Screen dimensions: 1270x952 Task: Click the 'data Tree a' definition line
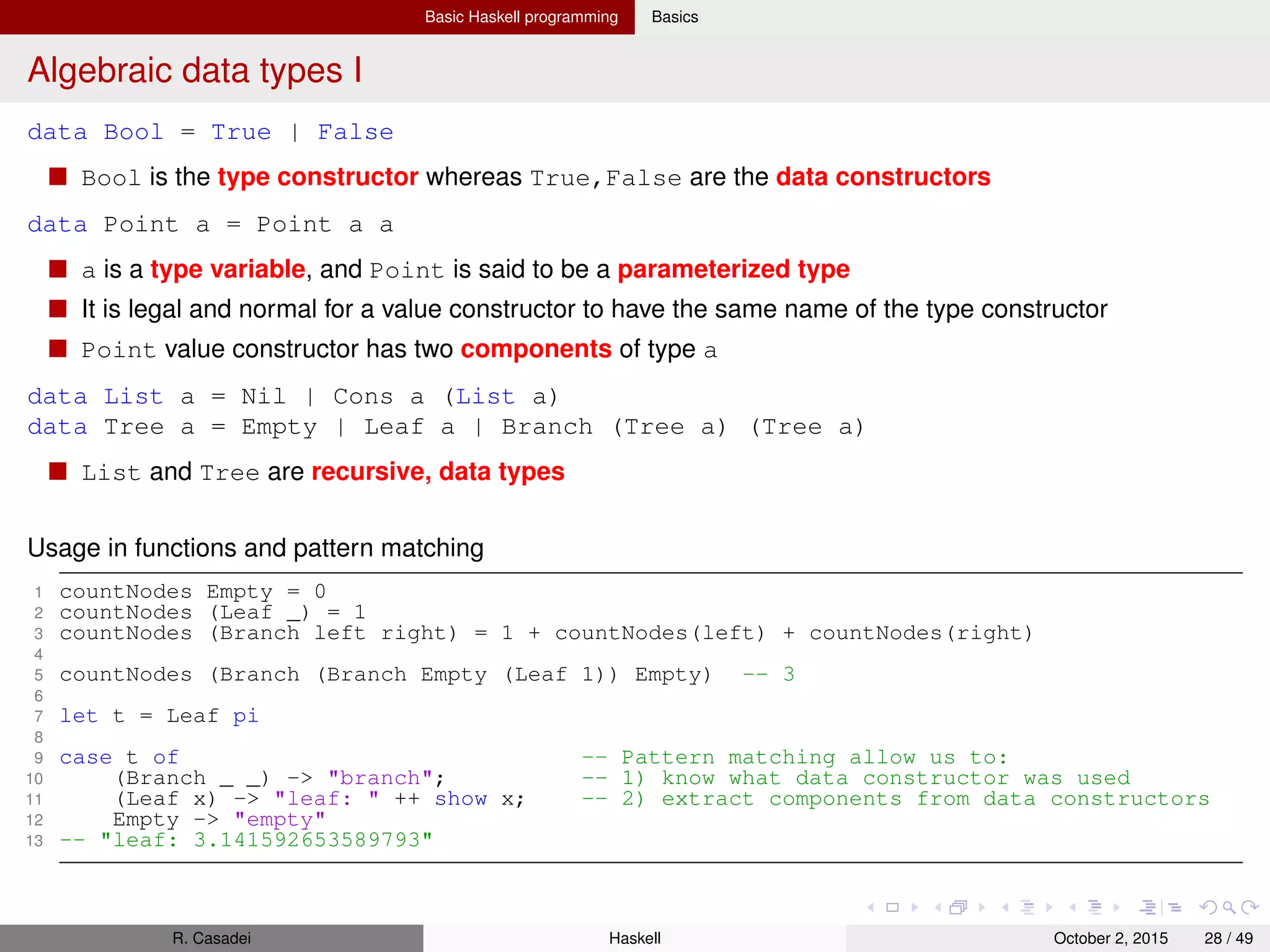click(445, 427)
